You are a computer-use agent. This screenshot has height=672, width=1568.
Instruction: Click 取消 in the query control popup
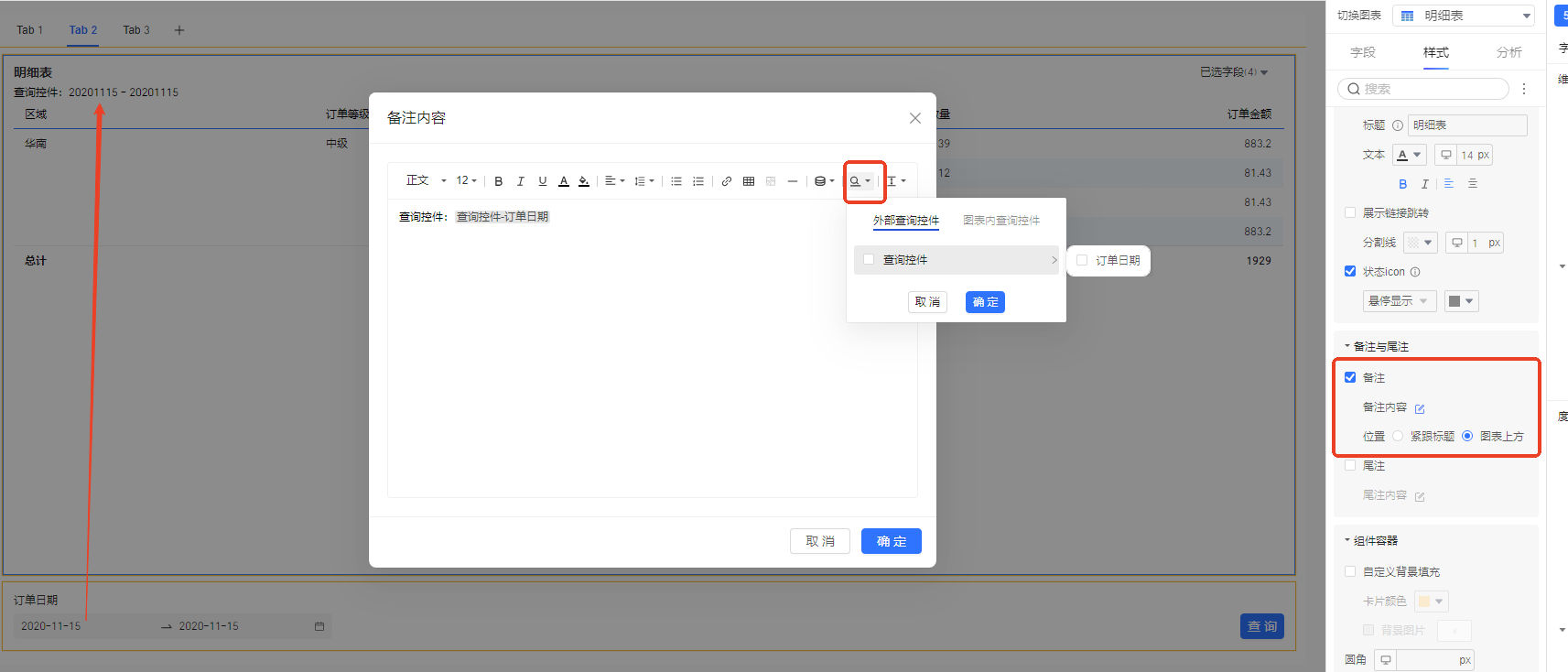point(927,302)
